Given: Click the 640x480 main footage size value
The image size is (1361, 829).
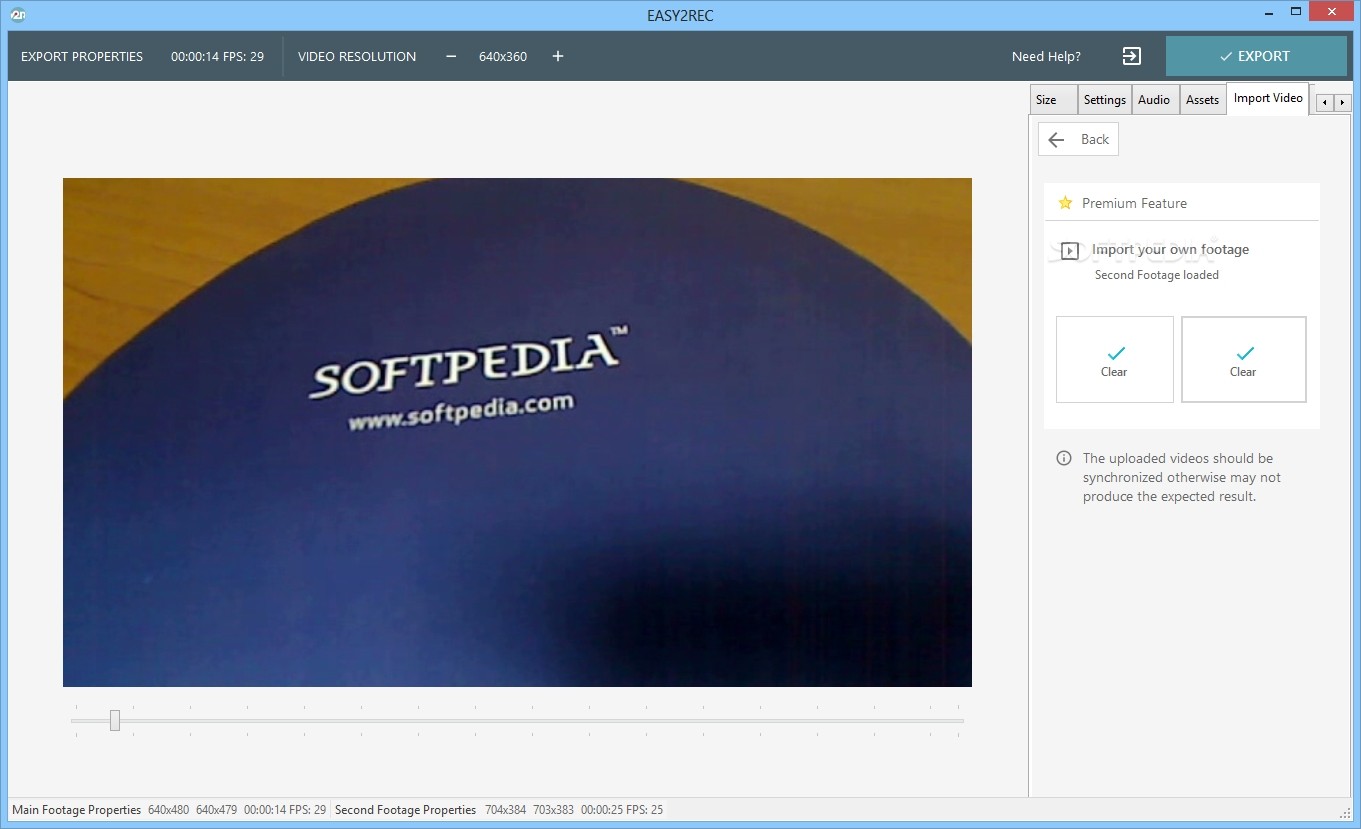Looking at the screenshot, I should click(x=169, y=809).
